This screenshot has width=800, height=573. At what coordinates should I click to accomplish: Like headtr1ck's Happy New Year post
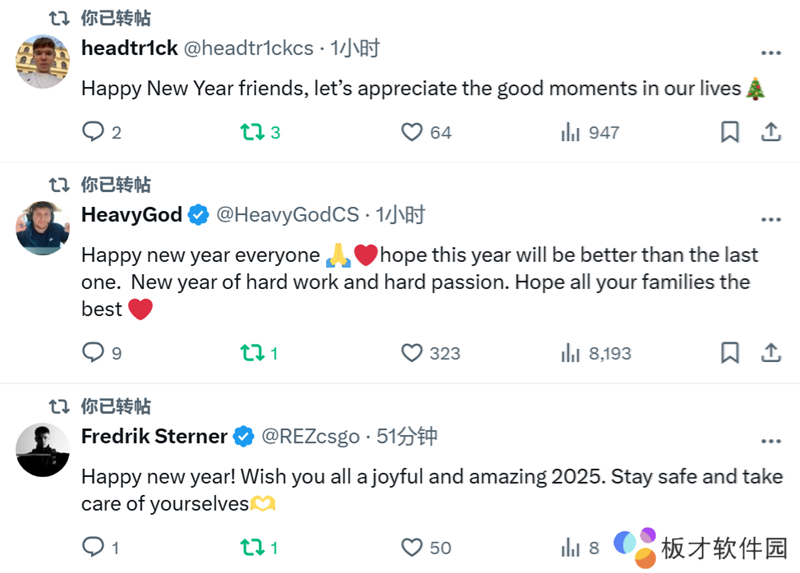tap(412, 132)
